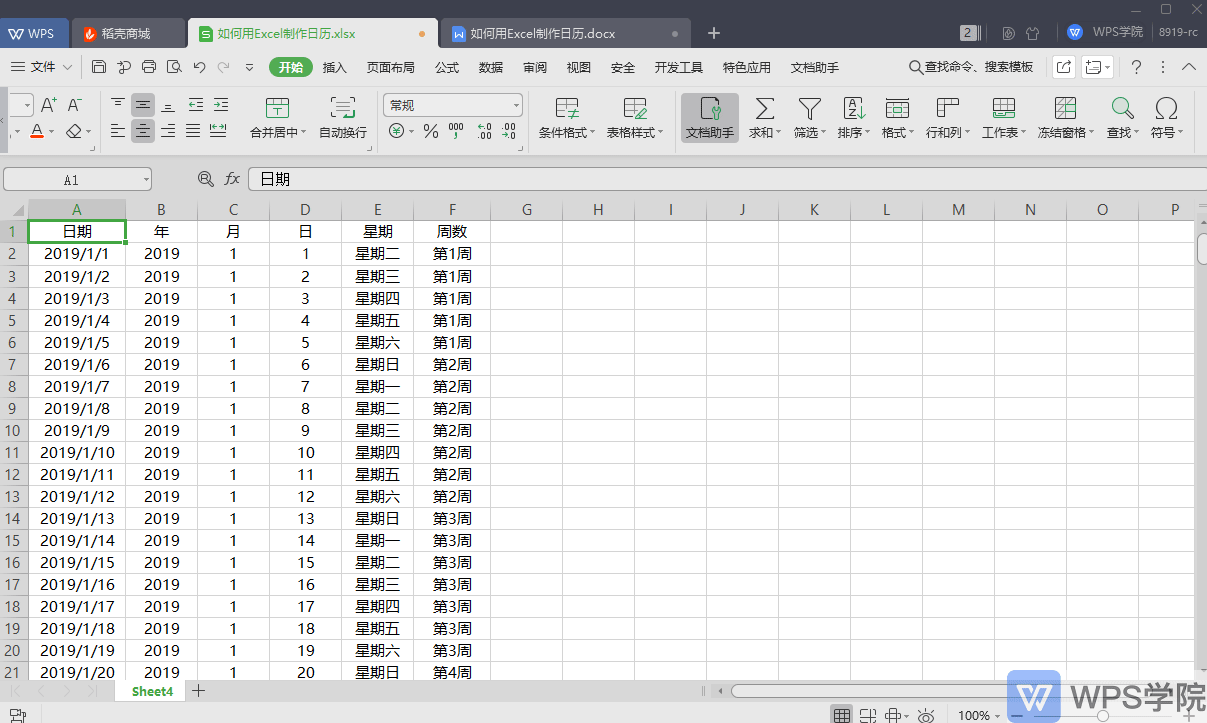1207x723 pixels.
Task: Toggle auto wrap text (自动换行)
Action: click(x=343, y=118)
